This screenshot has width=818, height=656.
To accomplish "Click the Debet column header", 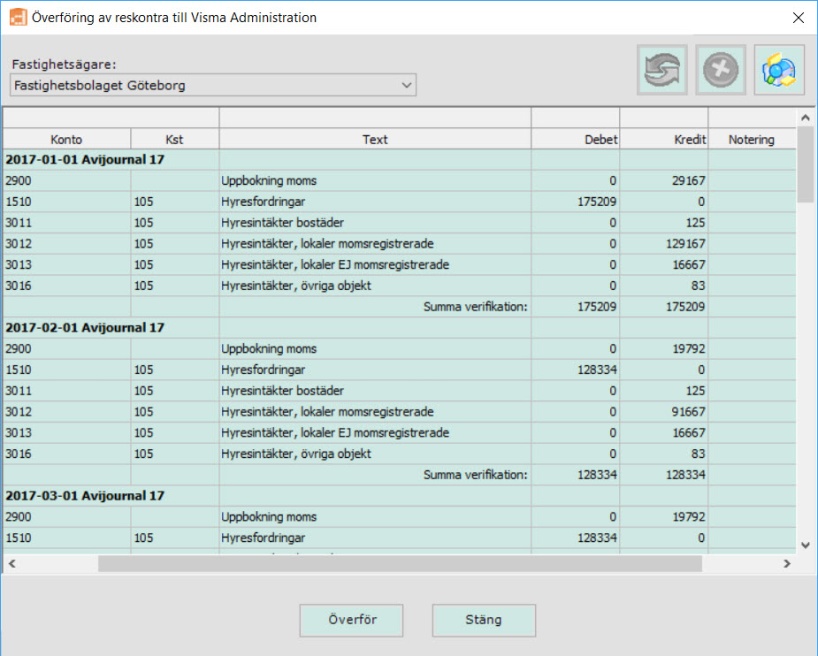I will [x=575, y=139].
